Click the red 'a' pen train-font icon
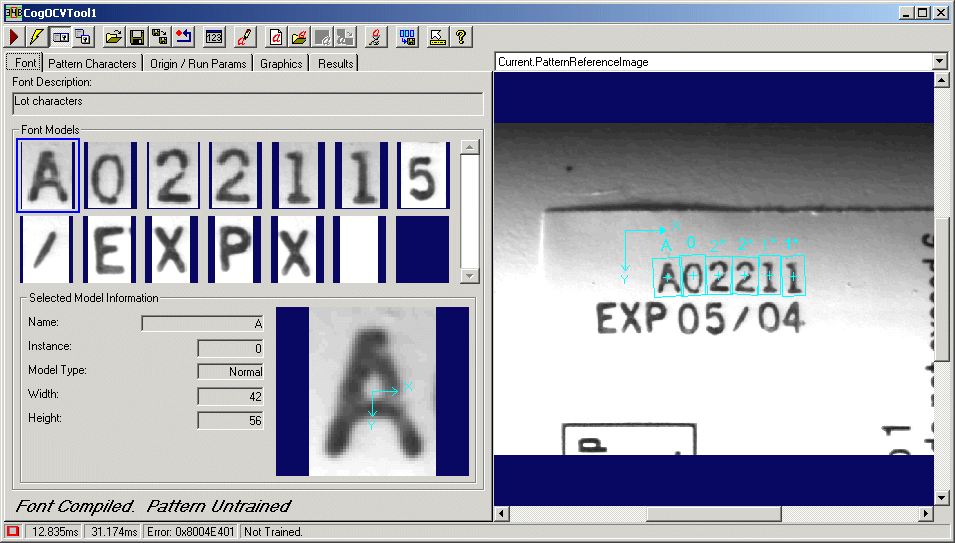955x543 pixels. (245, 37)
